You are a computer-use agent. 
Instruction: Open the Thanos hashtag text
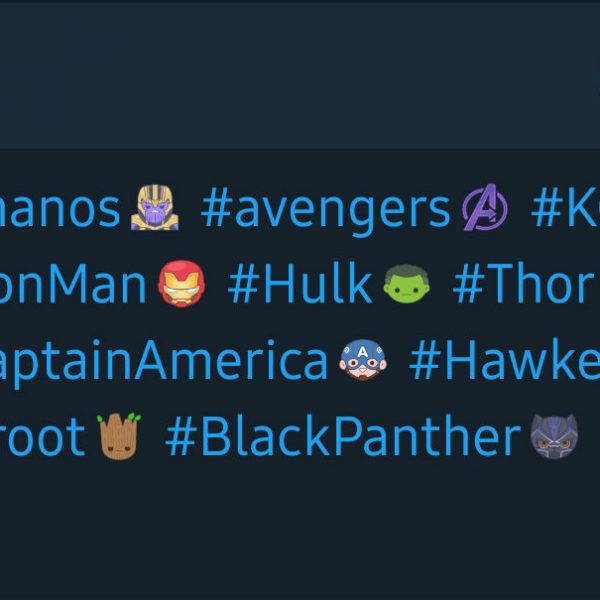[x=60, y=210]
